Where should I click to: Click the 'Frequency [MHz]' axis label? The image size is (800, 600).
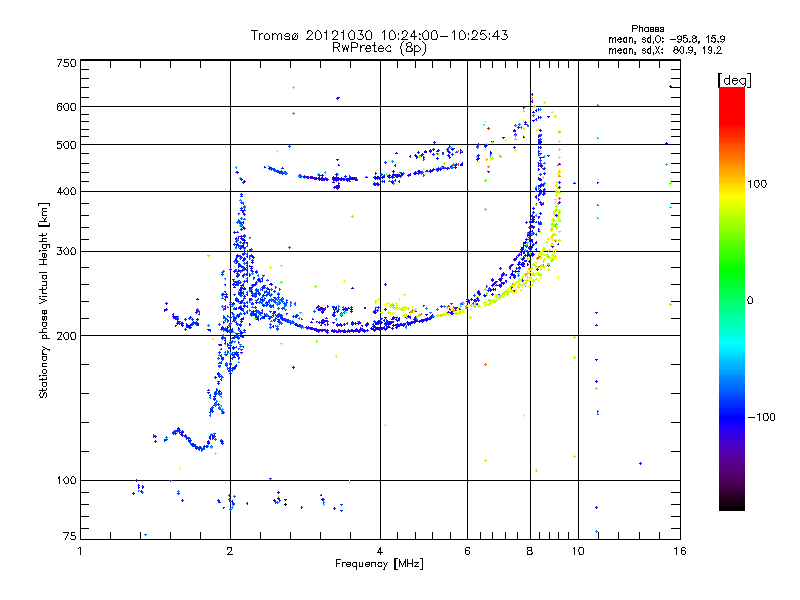point(379,564)
